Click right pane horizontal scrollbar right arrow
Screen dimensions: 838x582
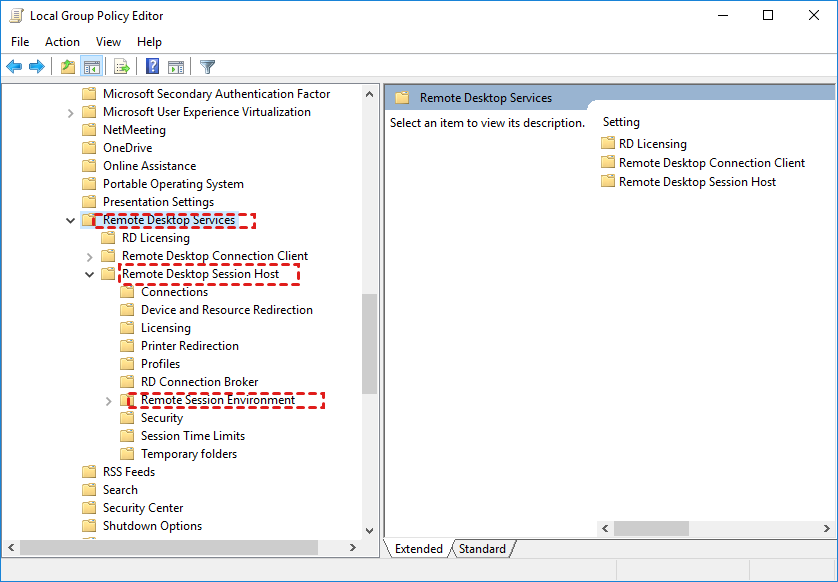click(827, 528)
